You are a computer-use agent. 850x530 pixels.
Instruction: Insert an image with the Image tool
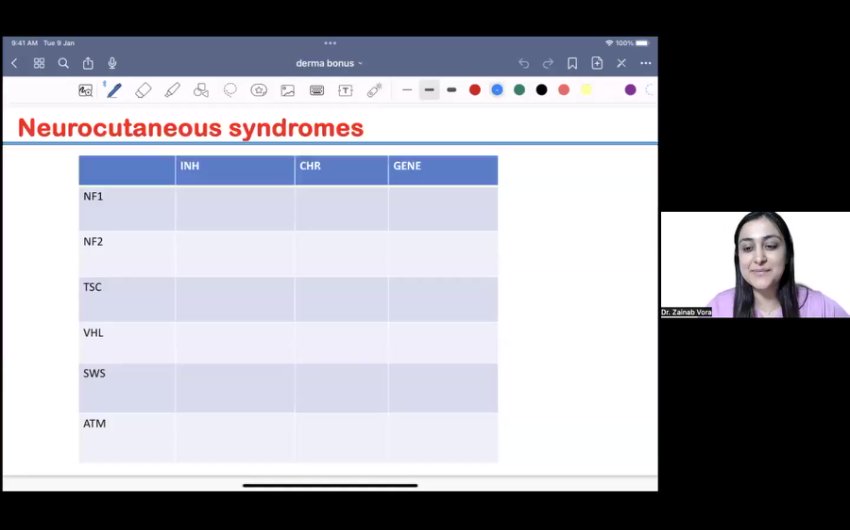[x=288, y=90]
